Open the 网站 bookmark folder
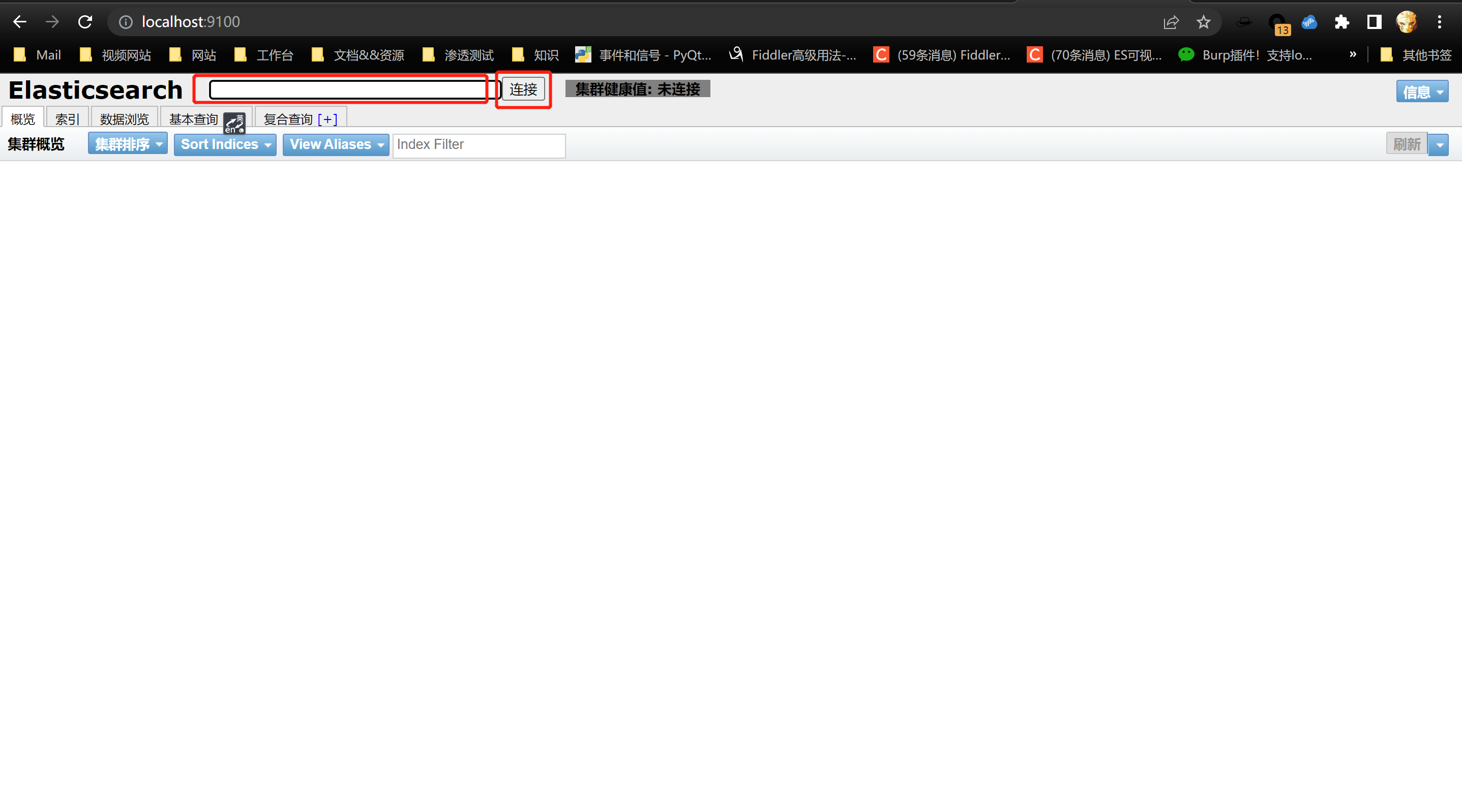 (193, 54)
